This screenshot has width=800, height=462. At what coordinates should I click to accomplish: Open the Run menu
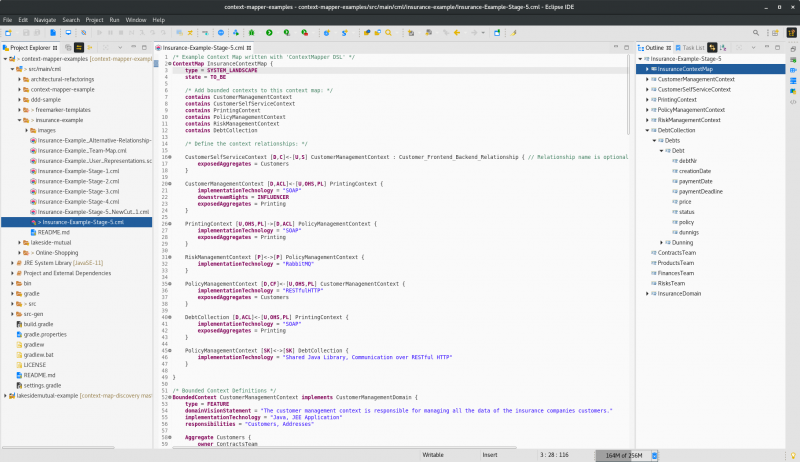(114, 20)
